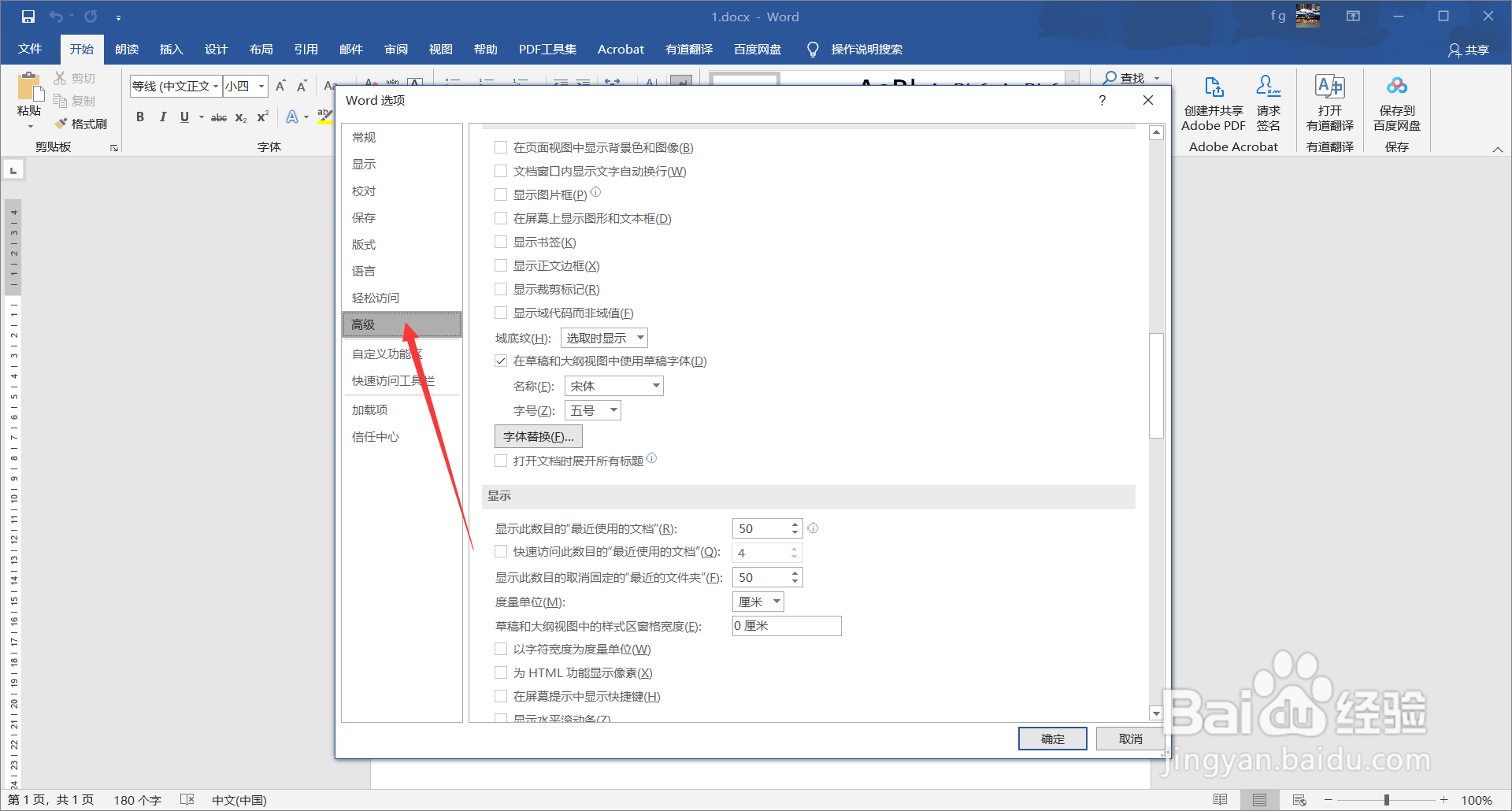Check show text boundaries option
This screenshot has width=1512, height=811.
(x=501, y=265)
